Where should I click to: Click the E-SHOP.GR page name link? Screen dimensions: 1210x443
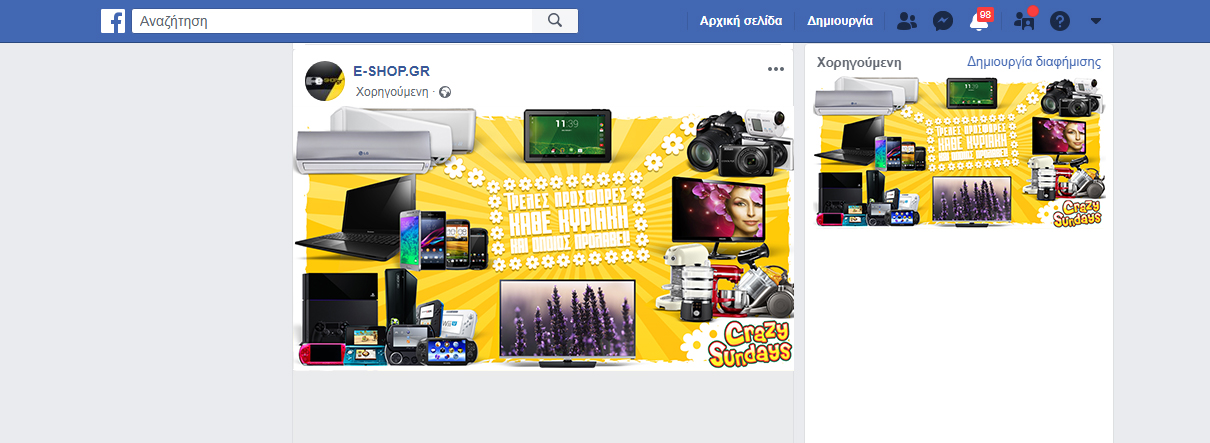(x=392, y=70)
